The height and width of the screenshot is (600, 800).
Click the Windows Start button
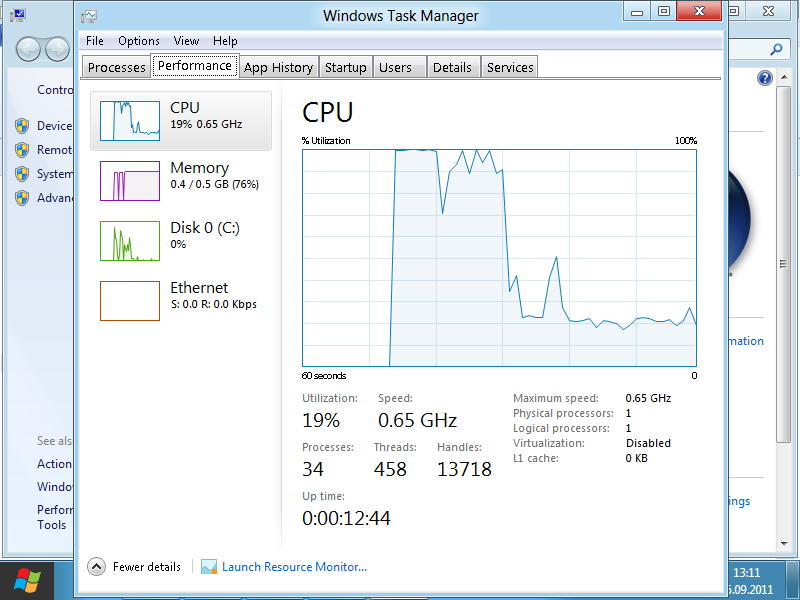point(27,580)
